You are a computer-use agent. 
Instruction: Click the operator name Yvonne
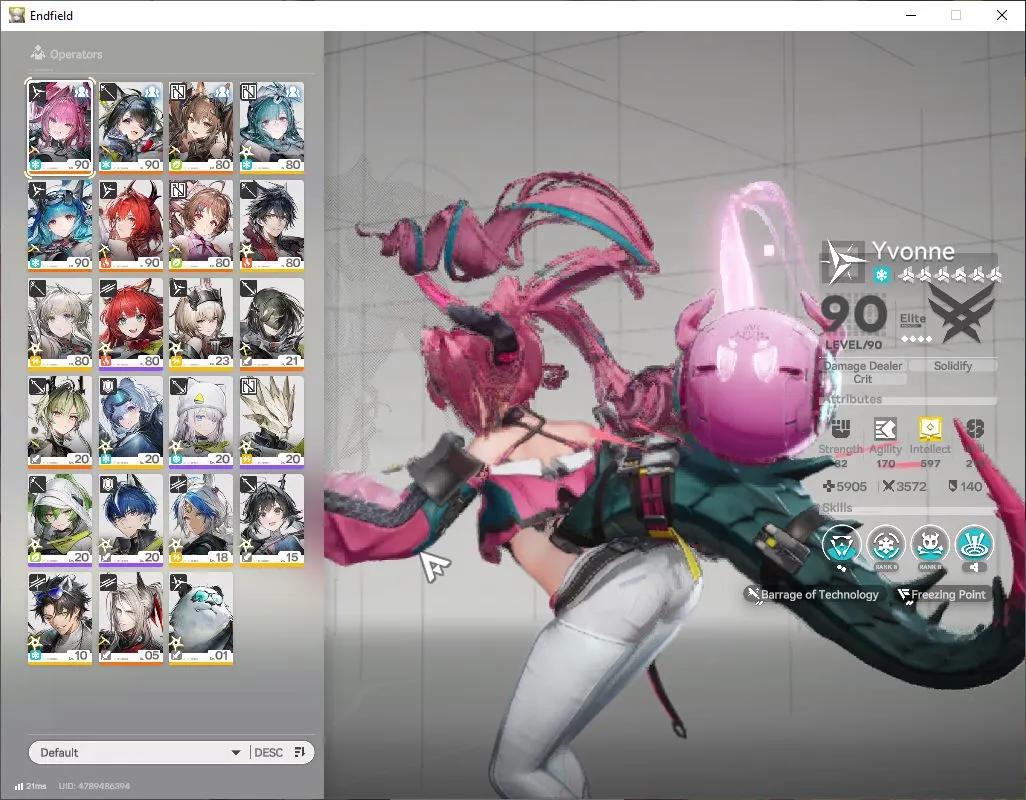tap(912, 251)
